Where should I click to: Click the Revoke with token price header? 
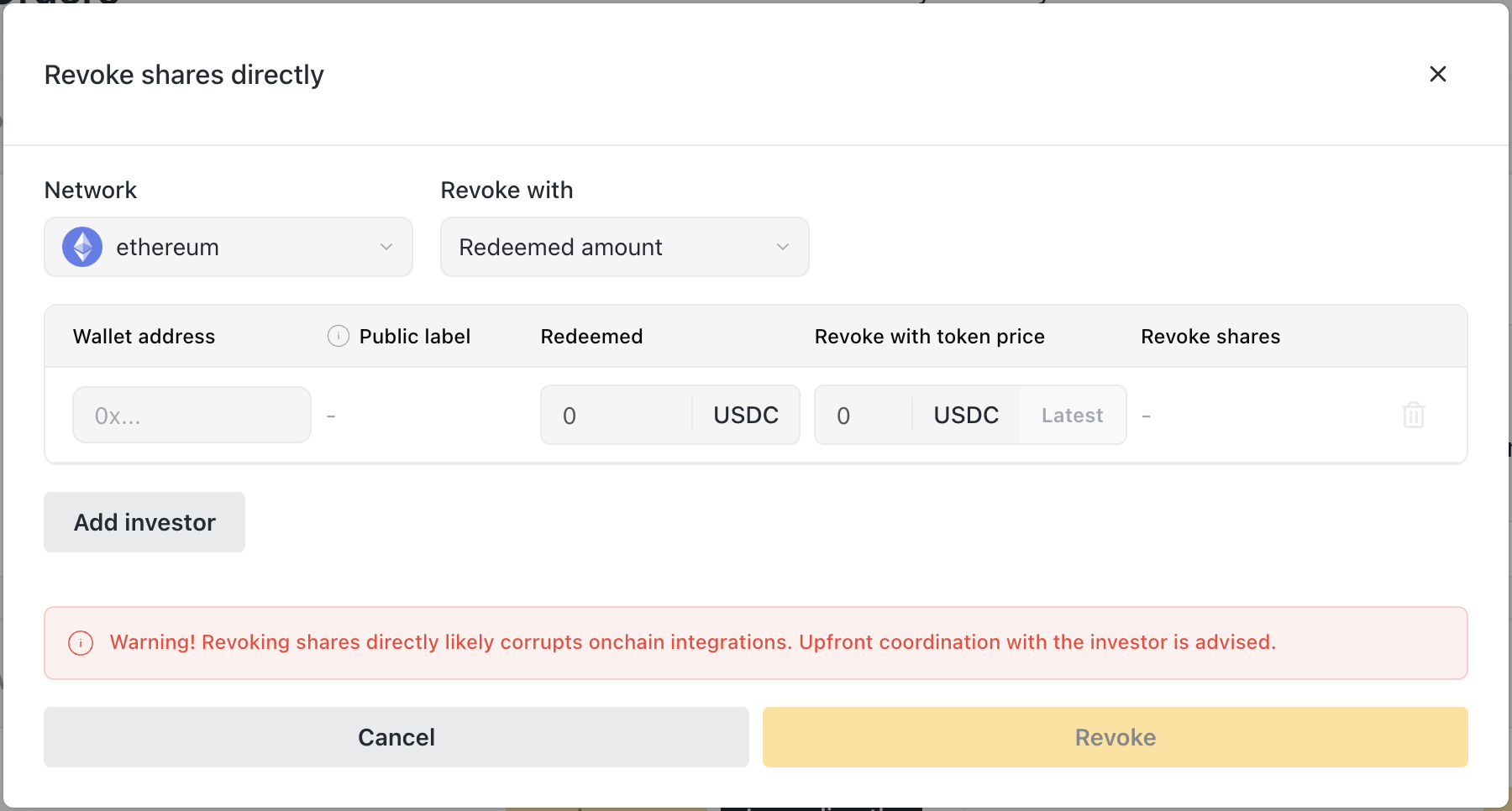(x=929, y=337)
